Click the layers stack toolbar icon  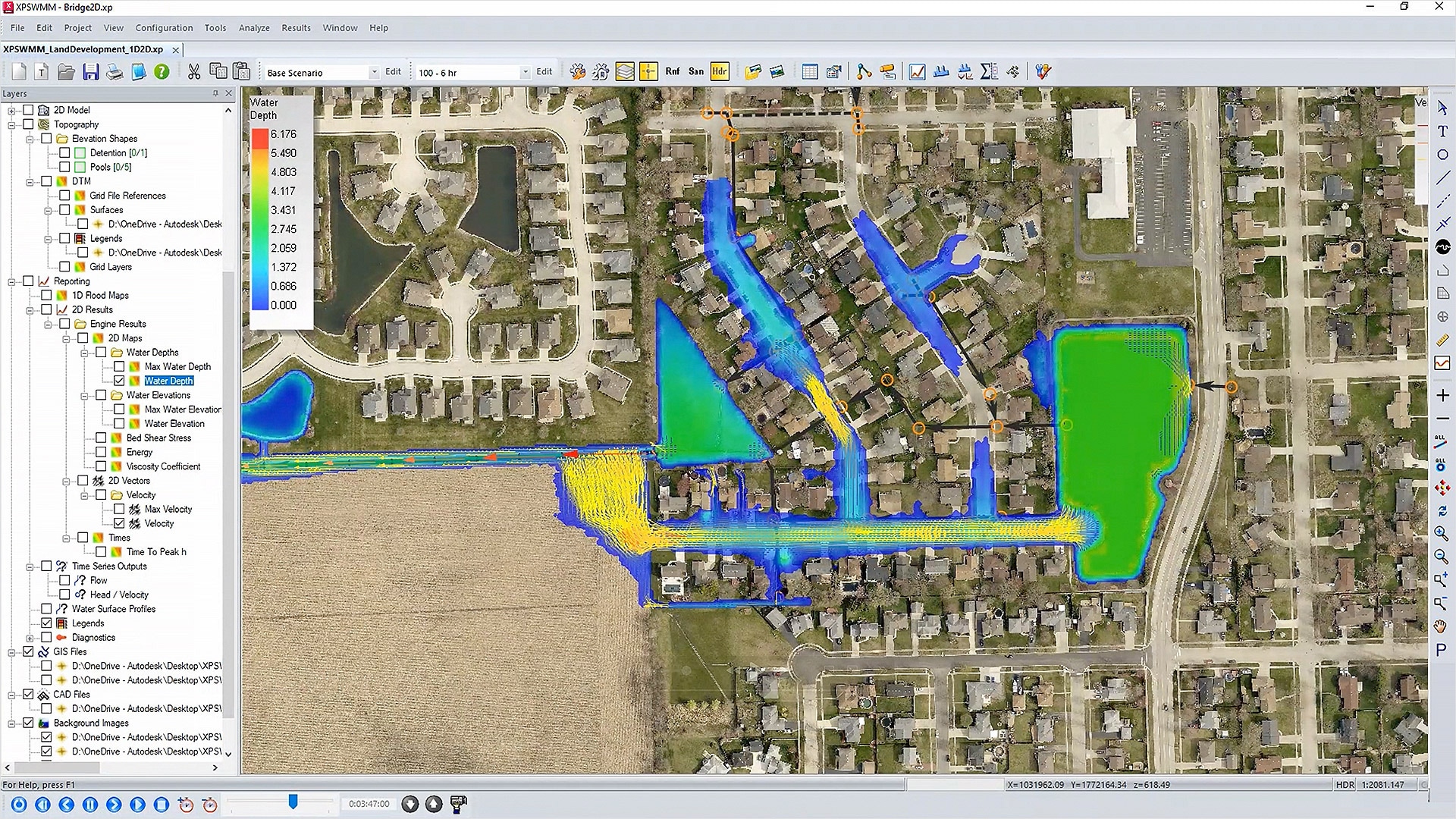[625, 72]
